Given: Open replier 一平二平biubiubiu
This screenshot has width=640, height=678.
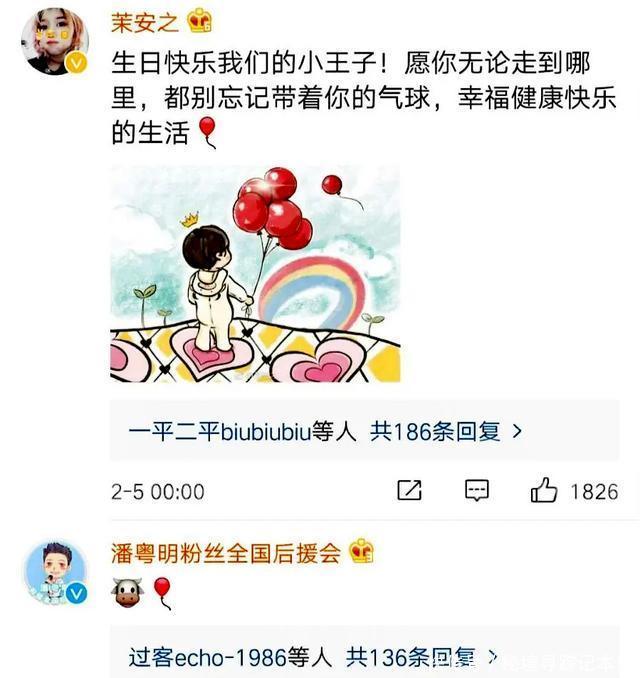Looking at the screenshot, I should (220, 432).
